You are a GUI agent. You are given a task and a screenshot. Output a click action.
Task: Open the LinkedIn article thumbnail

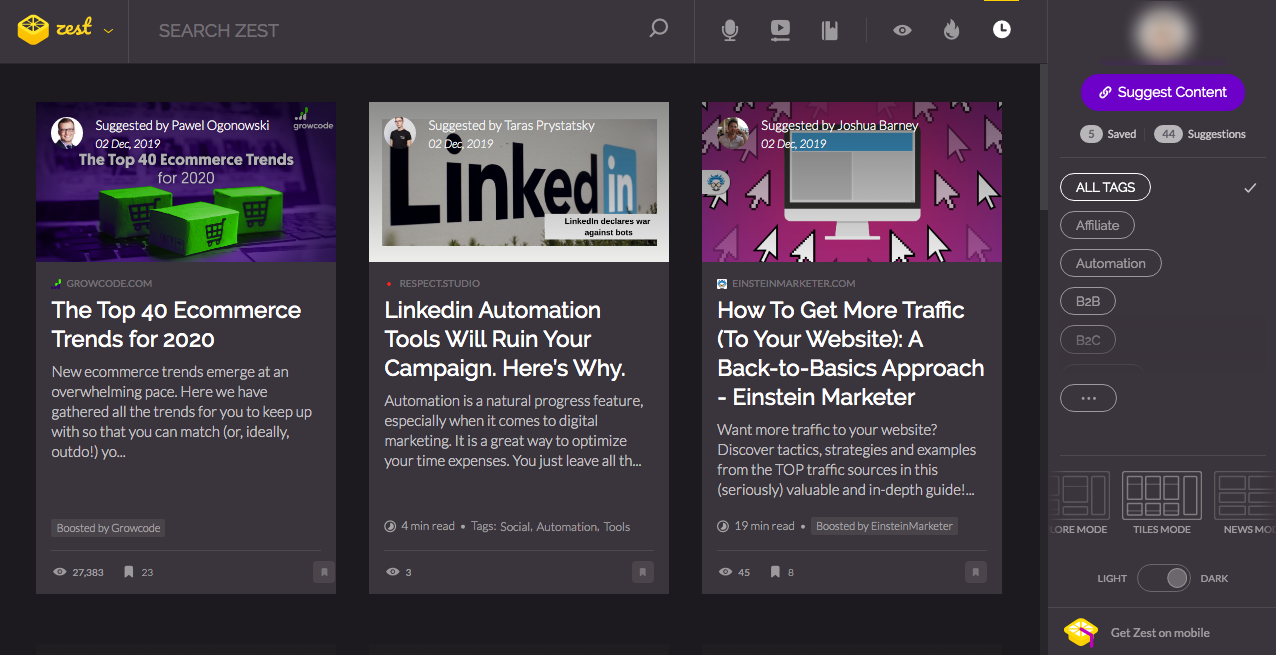[519, 182]
